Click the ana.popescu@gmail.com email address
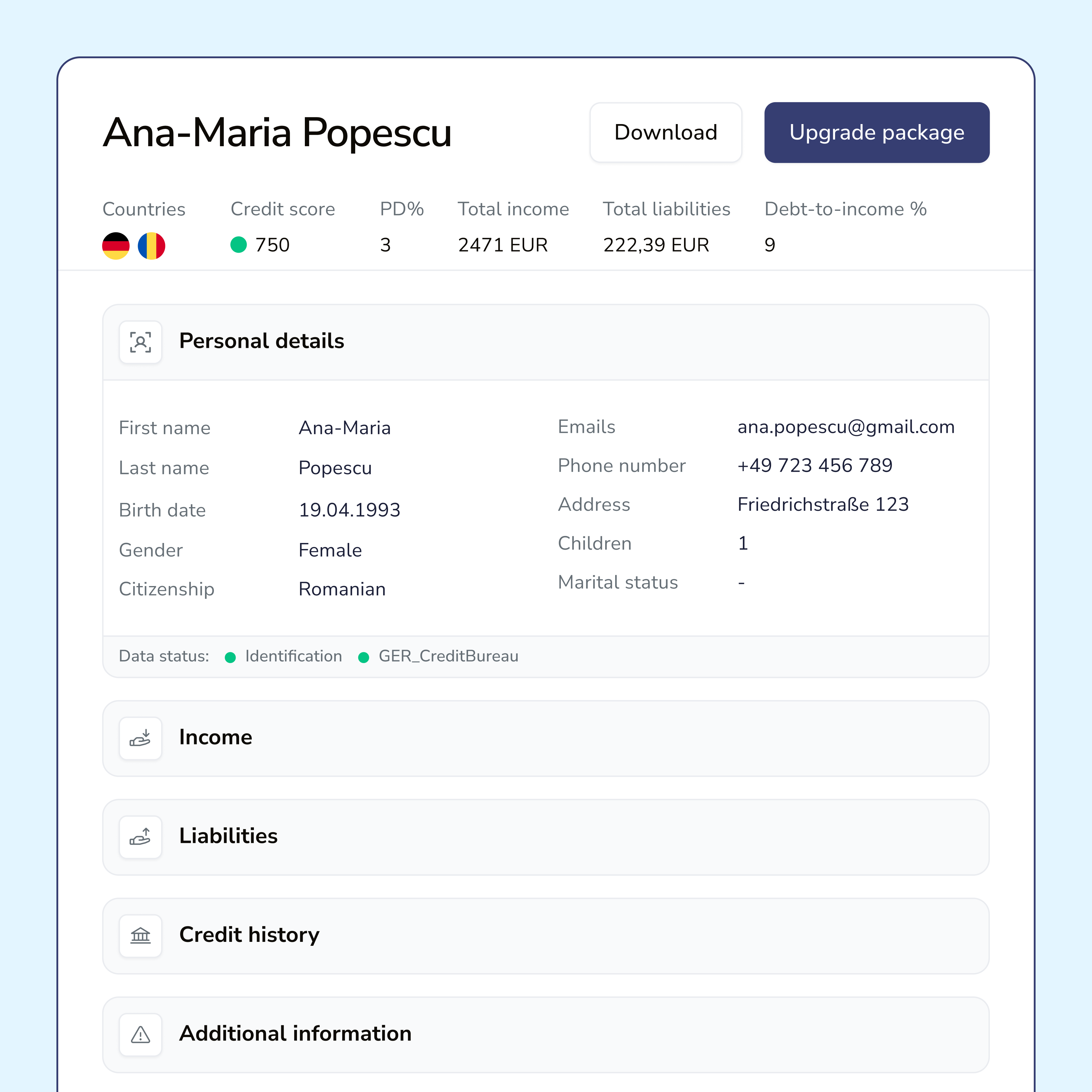The height and width of the screenshot is (1092, 1092). 846,427
